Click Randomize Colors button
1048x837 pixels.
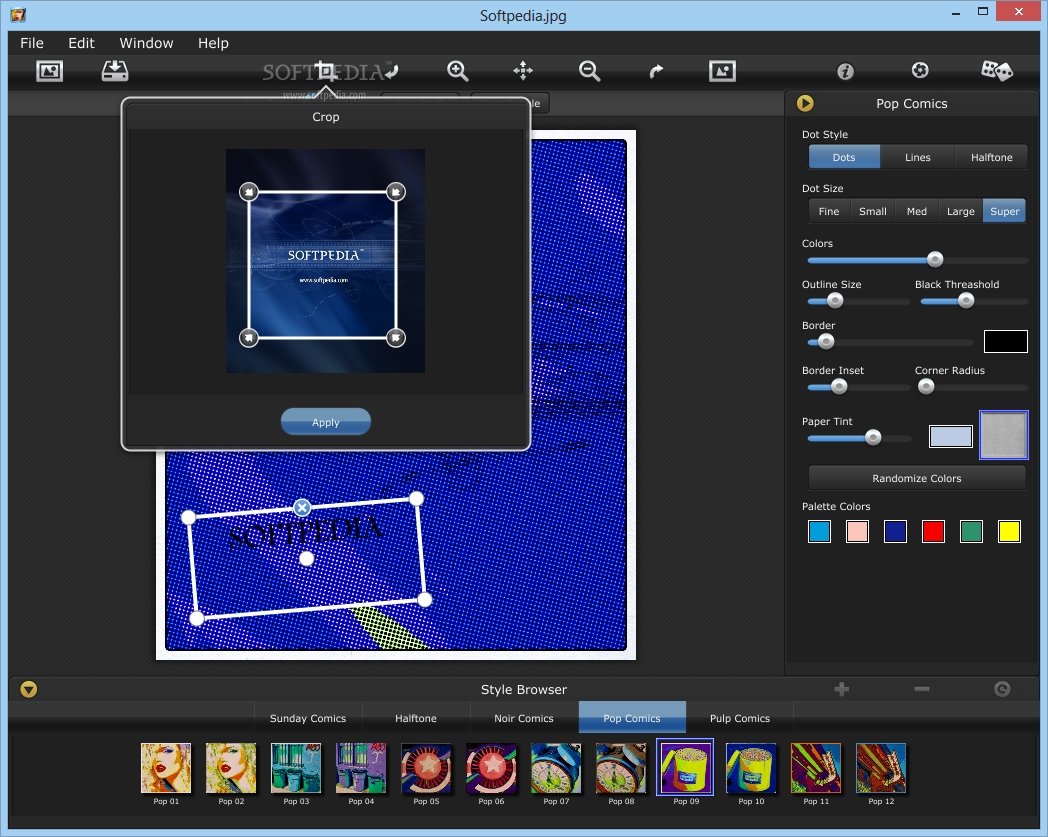point(916,478)
